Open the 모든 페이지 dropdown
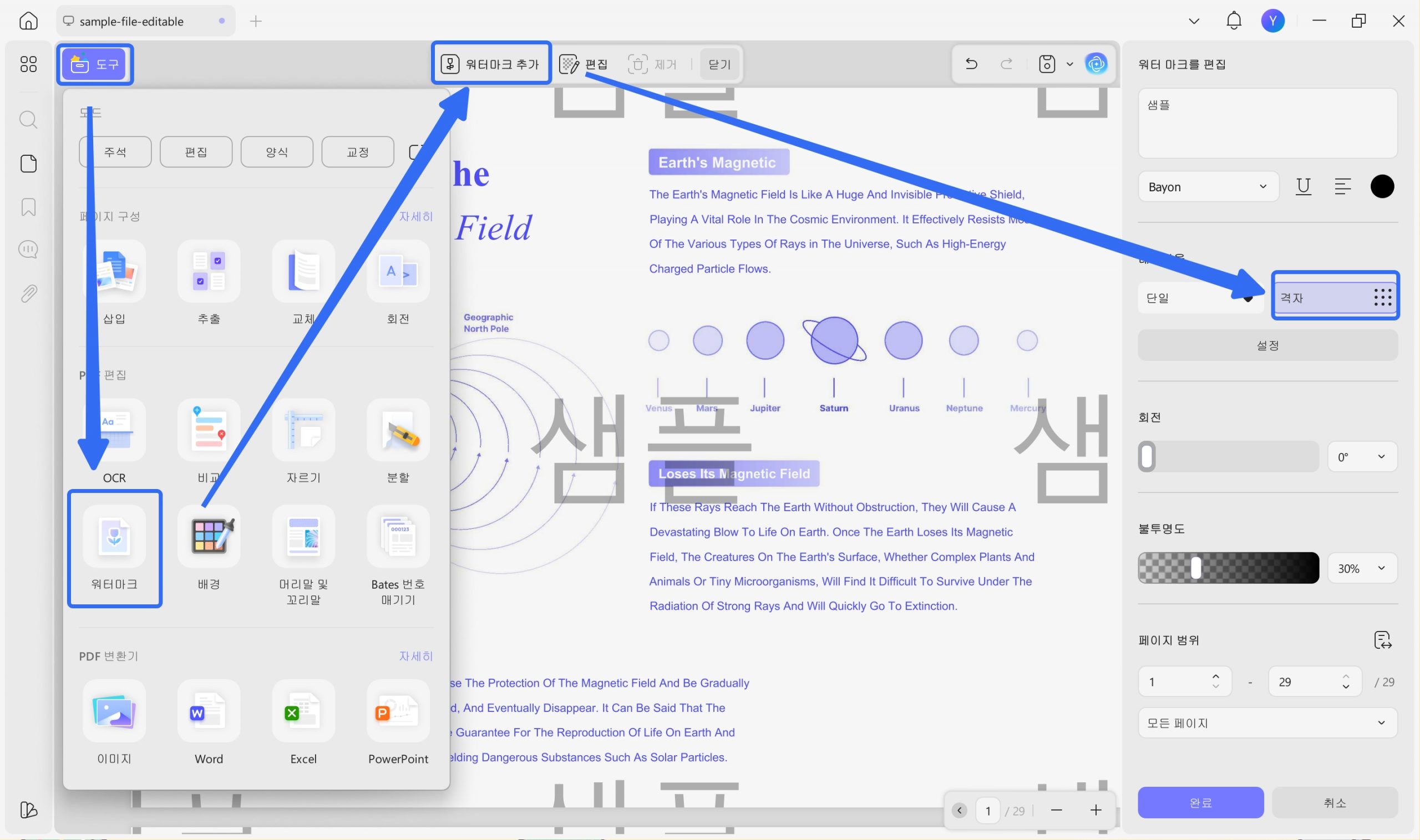The image size is (1420, 840). coord(1267,723)
